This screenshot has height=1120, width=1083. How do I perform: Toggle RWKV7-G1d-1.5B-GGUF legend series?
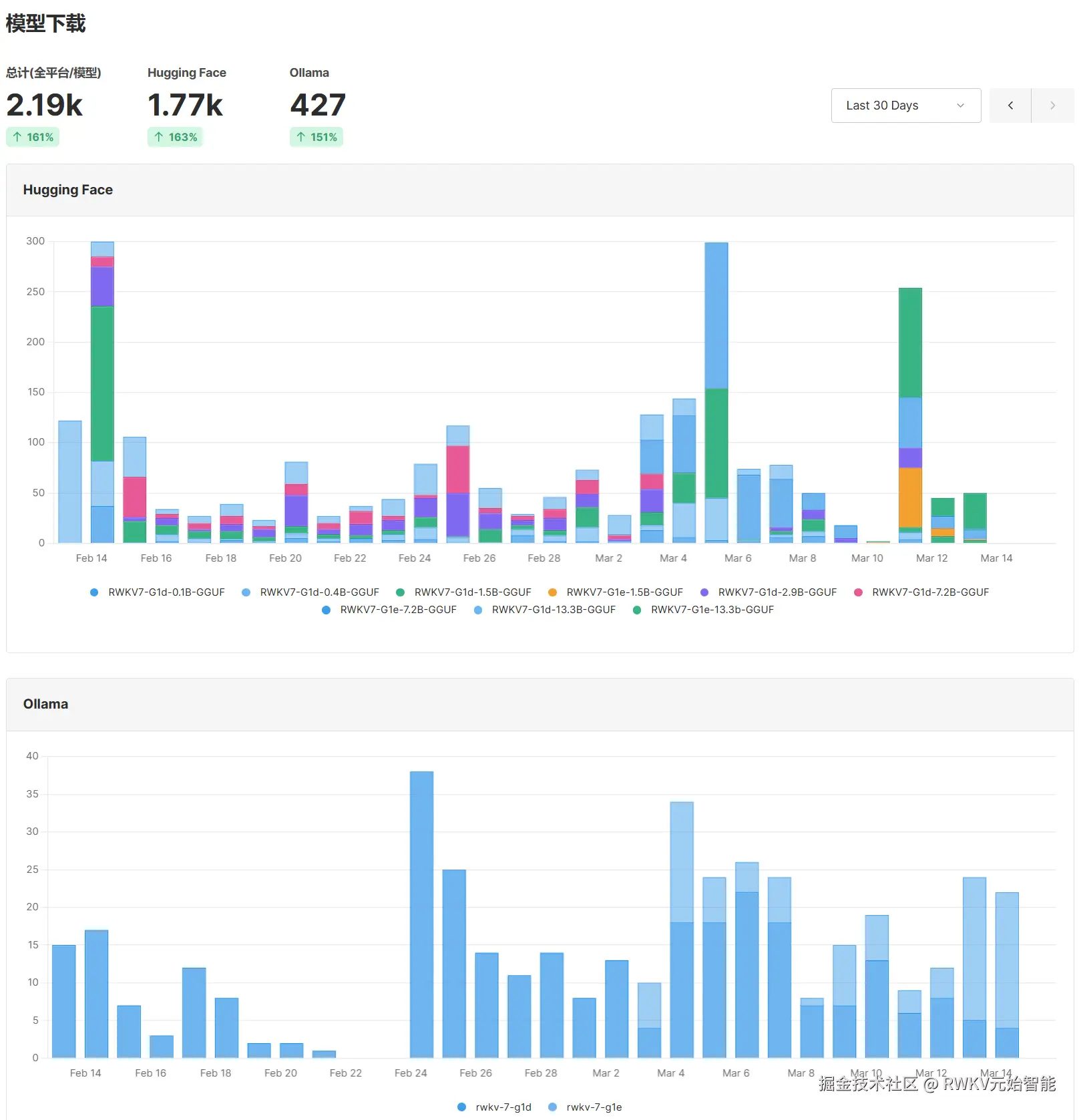click(464, 592)
